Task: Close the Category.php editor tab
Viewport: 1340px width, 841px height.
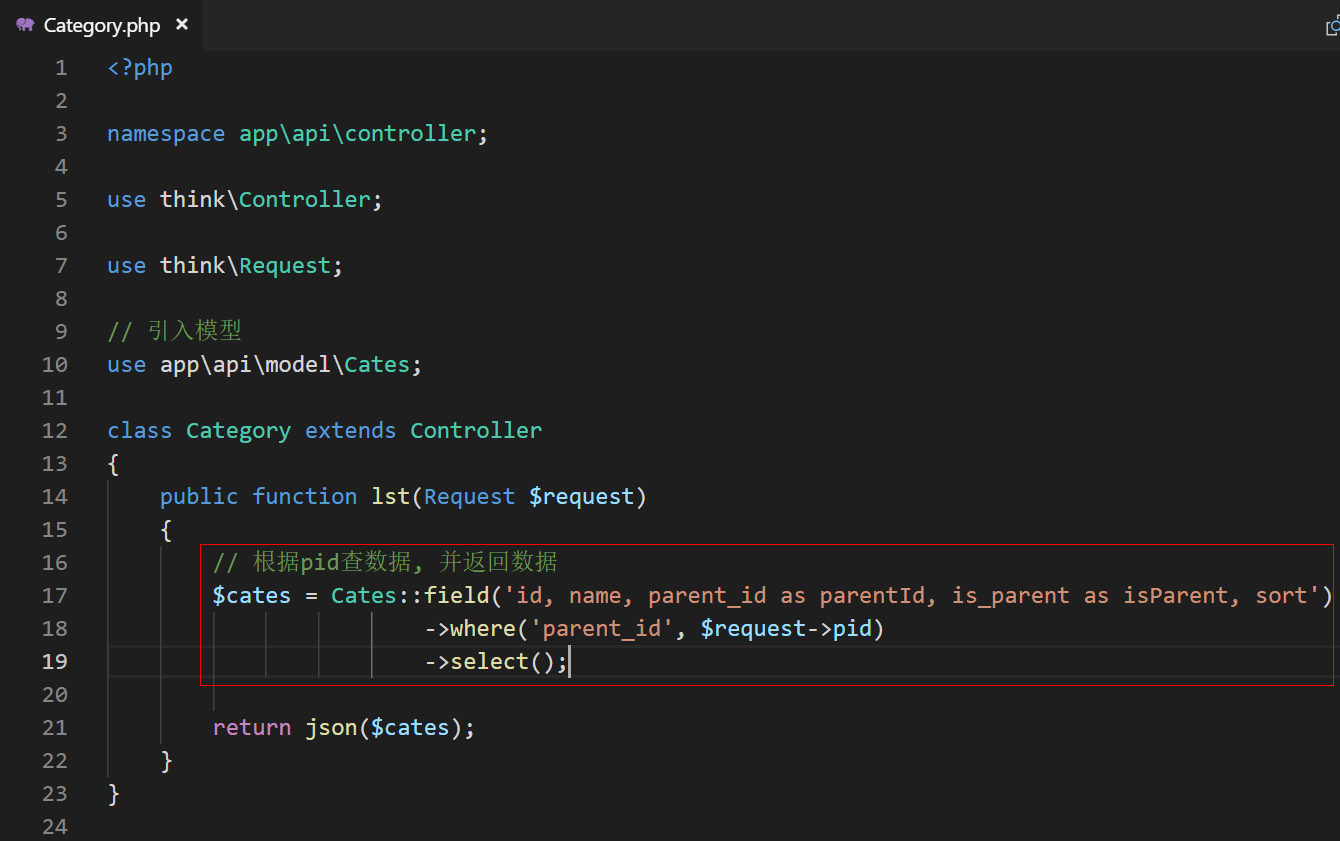Action: (x=181, y=25)
